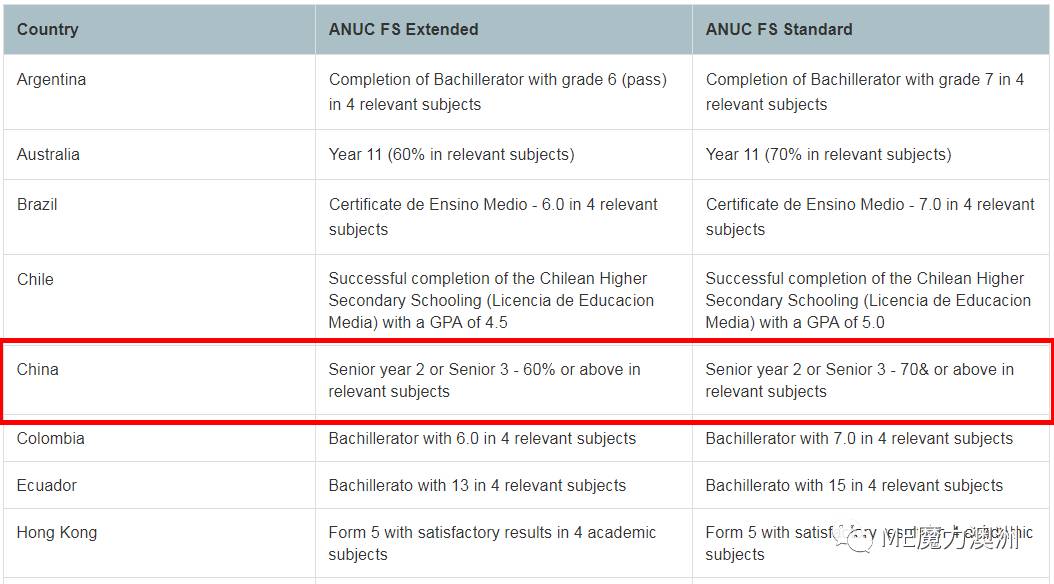Select the Ecuador row label

46,485
